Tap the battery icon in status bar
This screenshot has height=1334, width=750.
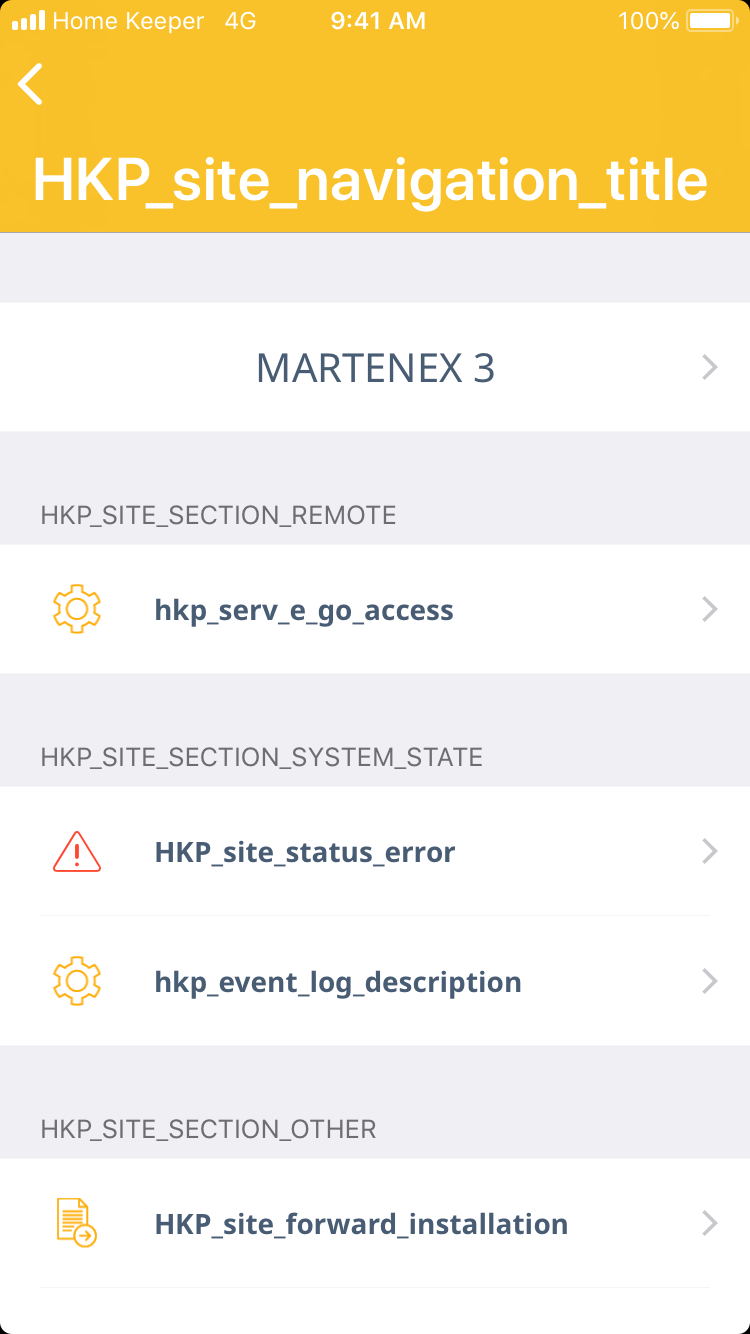[711, 21]
